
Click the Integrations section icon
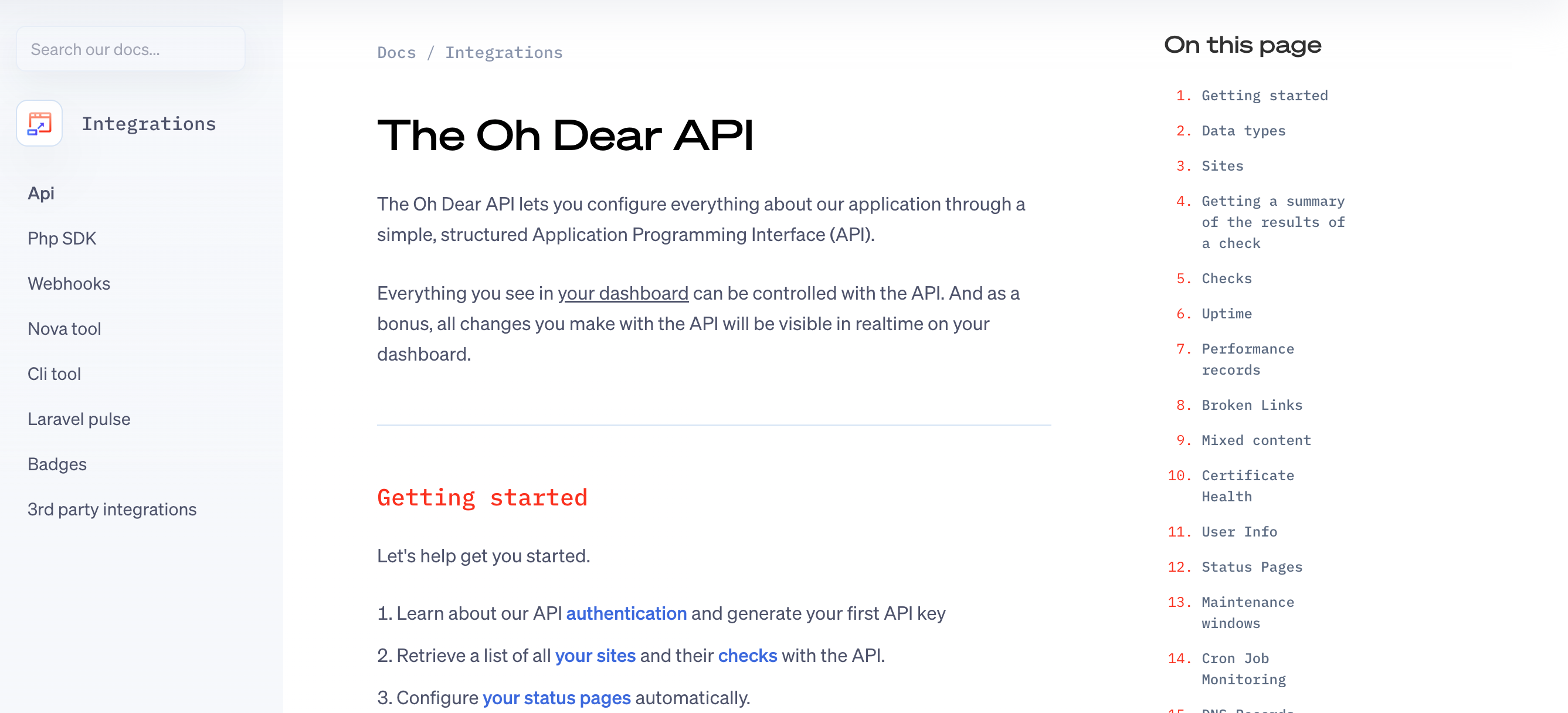tap(39, 124)
